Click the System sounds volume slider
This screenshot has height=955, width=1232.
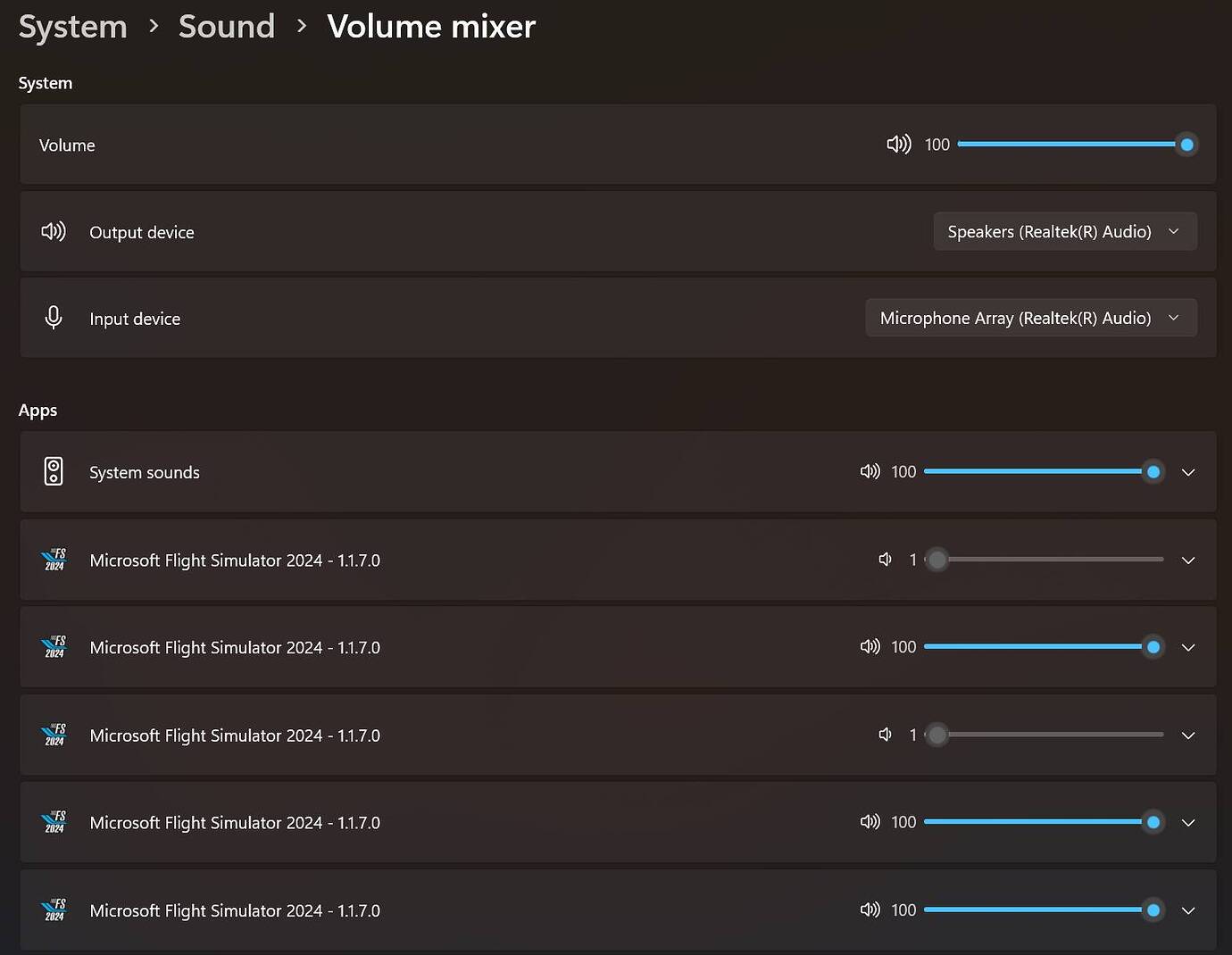coord(1044,471)
